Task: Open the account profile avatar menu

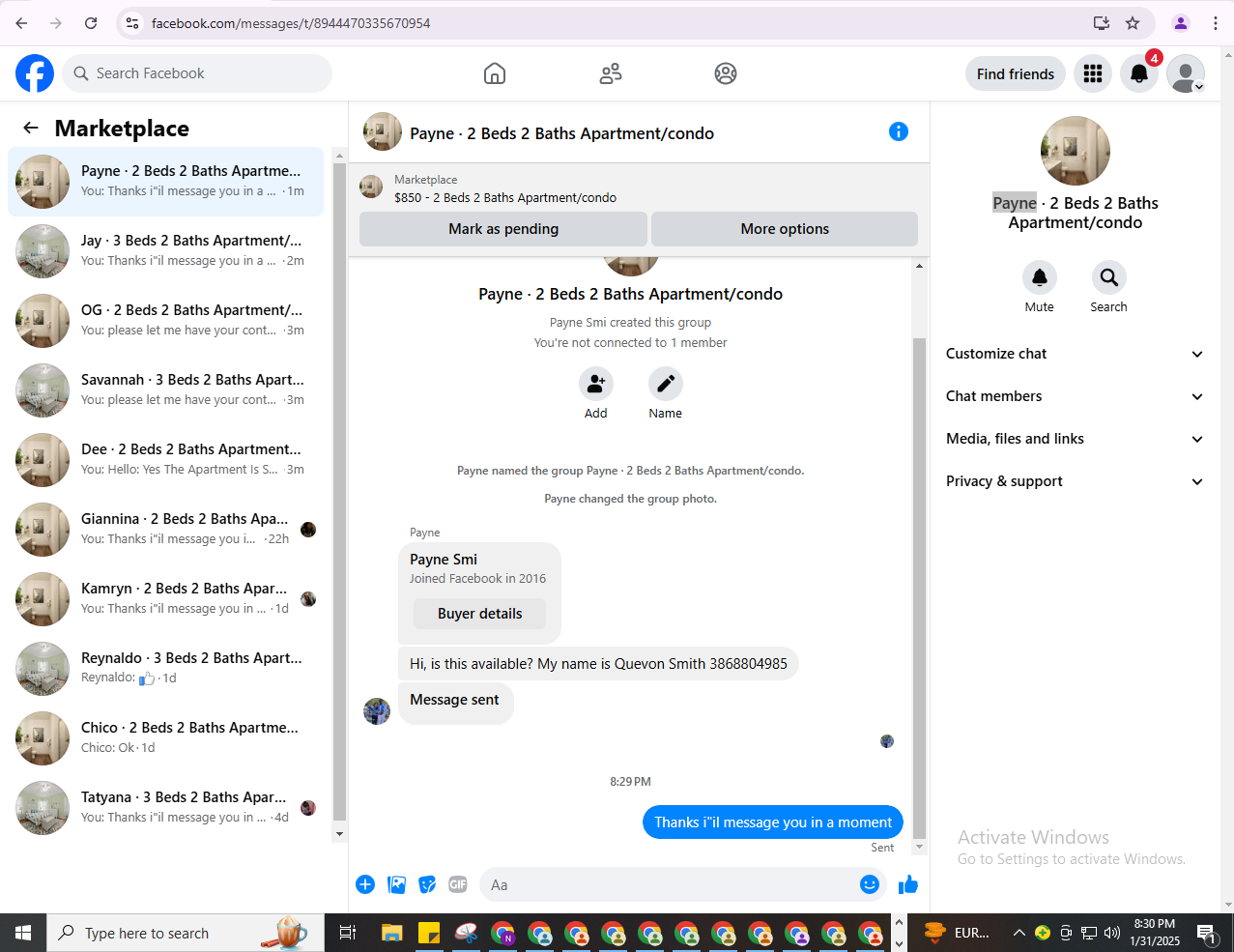Action: click(x=1186, y=73)
